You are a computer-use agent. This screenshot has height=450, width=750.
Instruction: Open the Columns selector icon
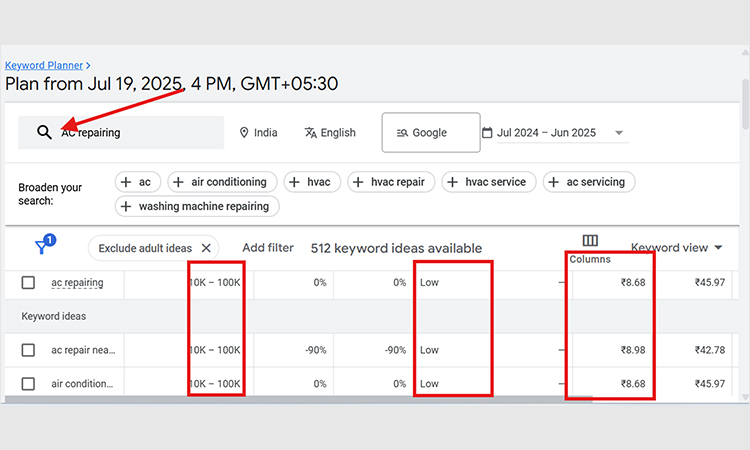[x=590, y=240]
